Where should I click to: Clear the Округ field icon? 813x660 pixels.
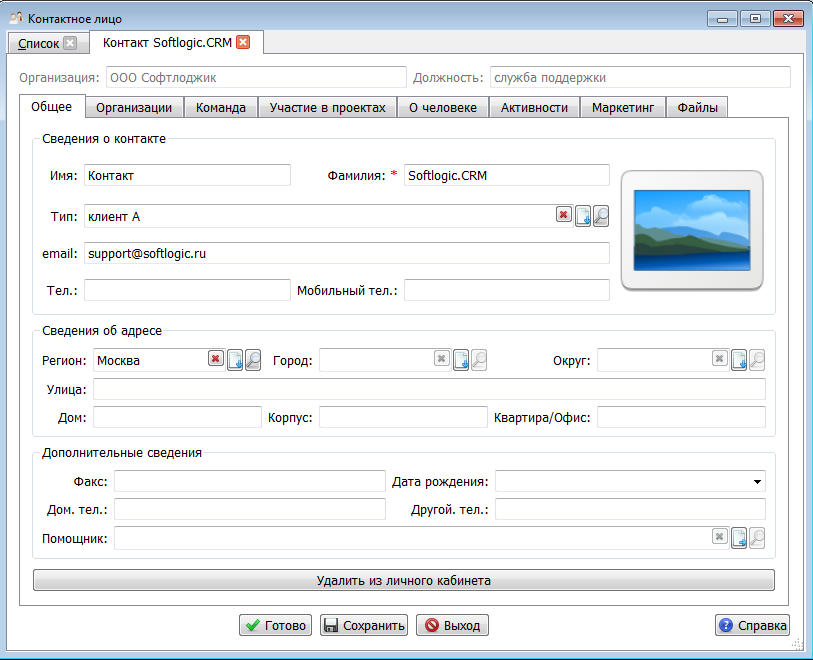point(719,358)
